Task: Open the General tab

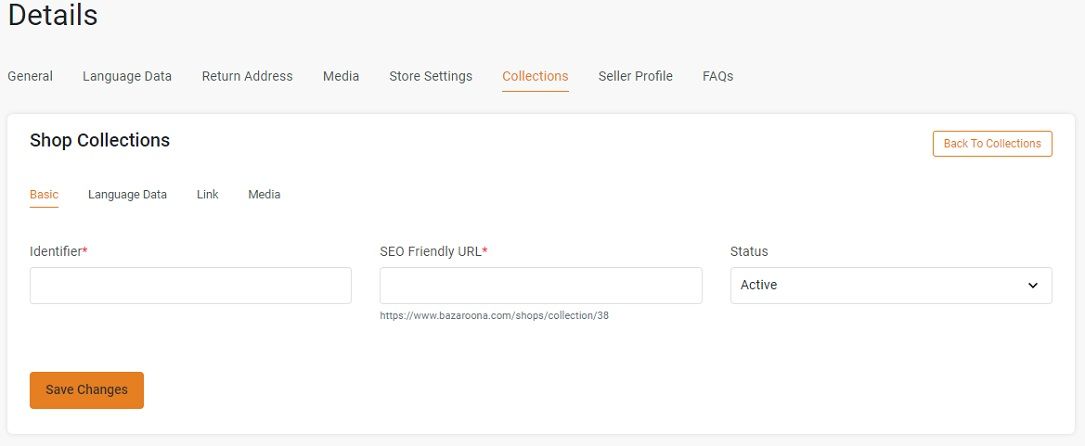Action: tap(30, 76)
